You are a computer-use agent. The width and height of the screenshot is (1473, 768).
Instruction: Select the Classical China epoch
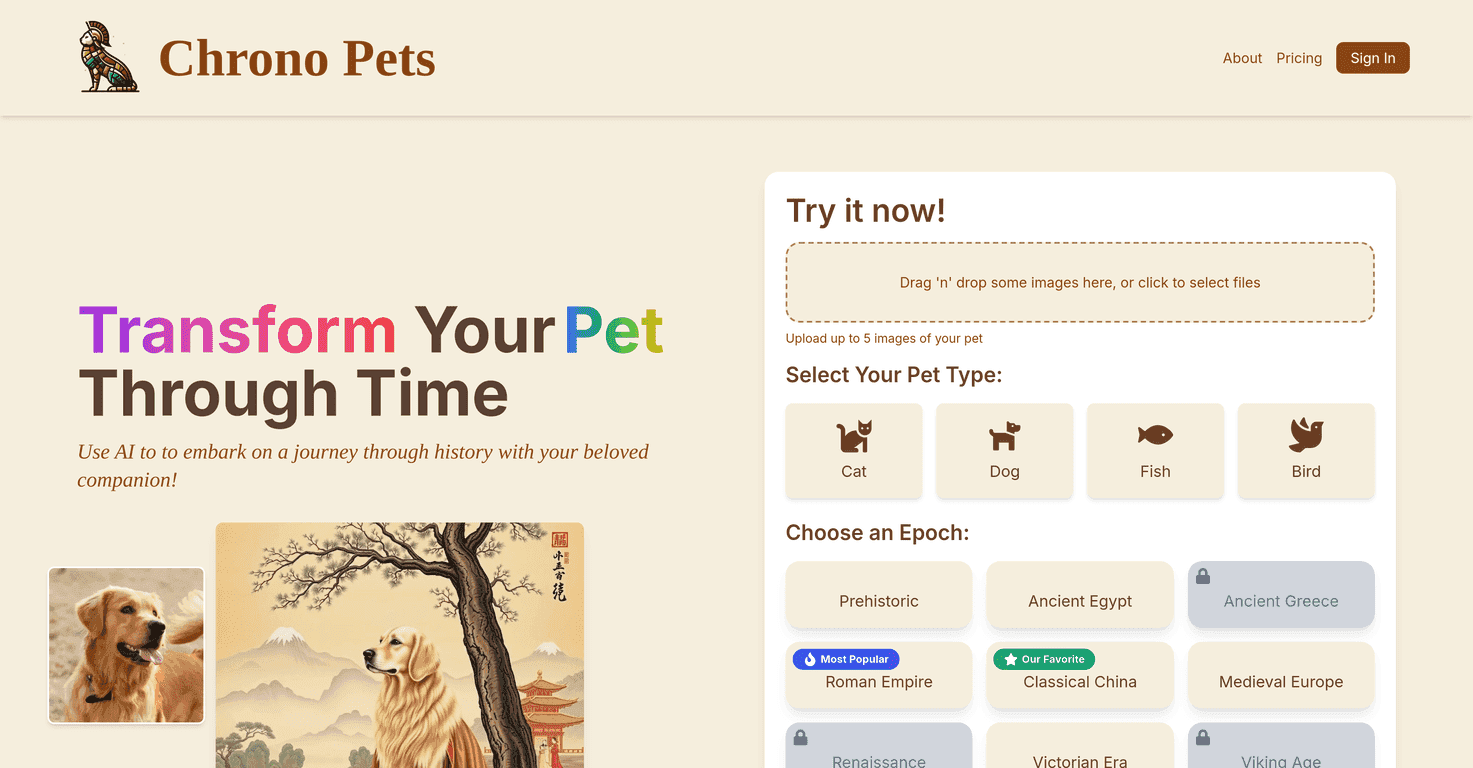pyautogui.click(x=1080, y=681)
